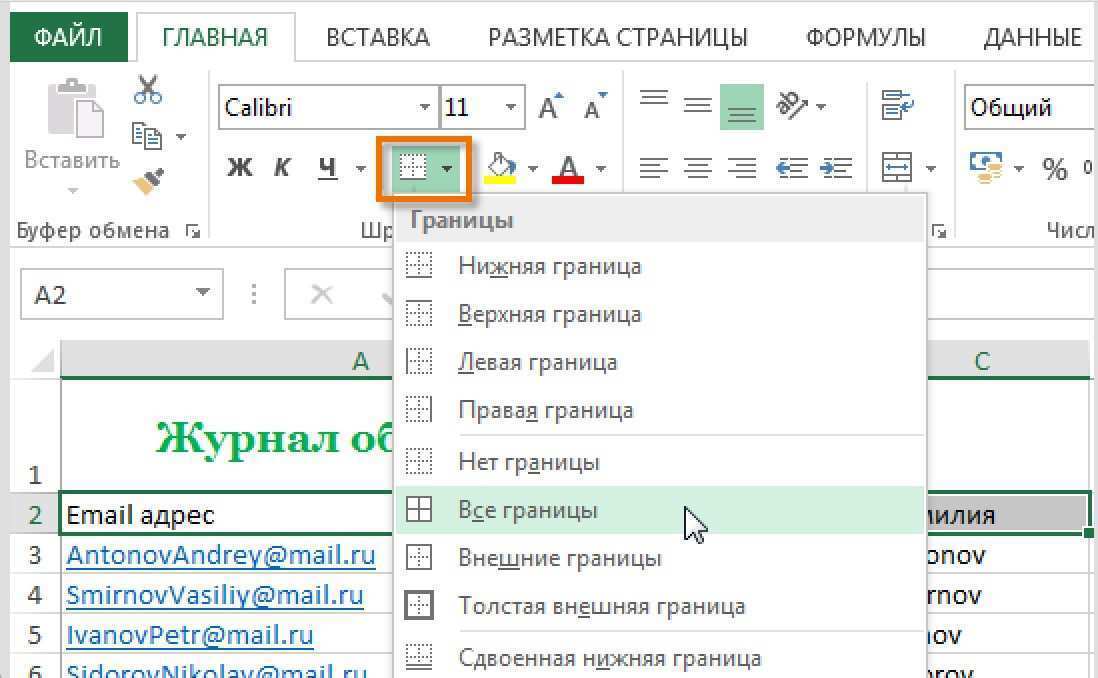Open the font size dropdown
The image size is (1098, 678).
click(509, 105)
